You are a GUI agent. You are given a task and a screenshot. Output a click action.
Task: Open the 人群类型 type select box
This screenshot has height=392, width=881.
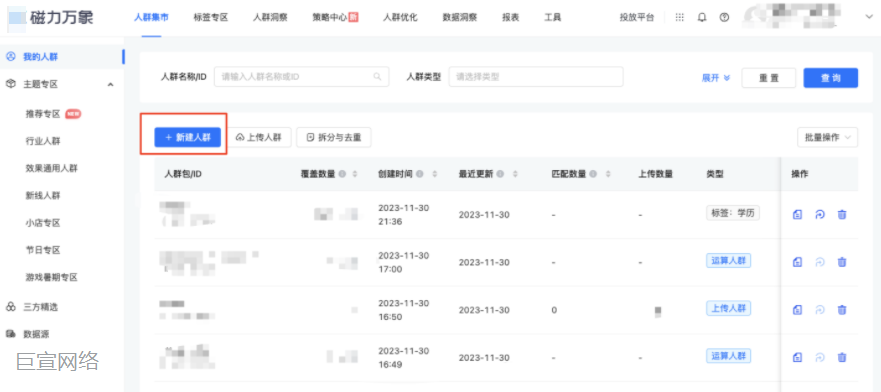point(536,77)
